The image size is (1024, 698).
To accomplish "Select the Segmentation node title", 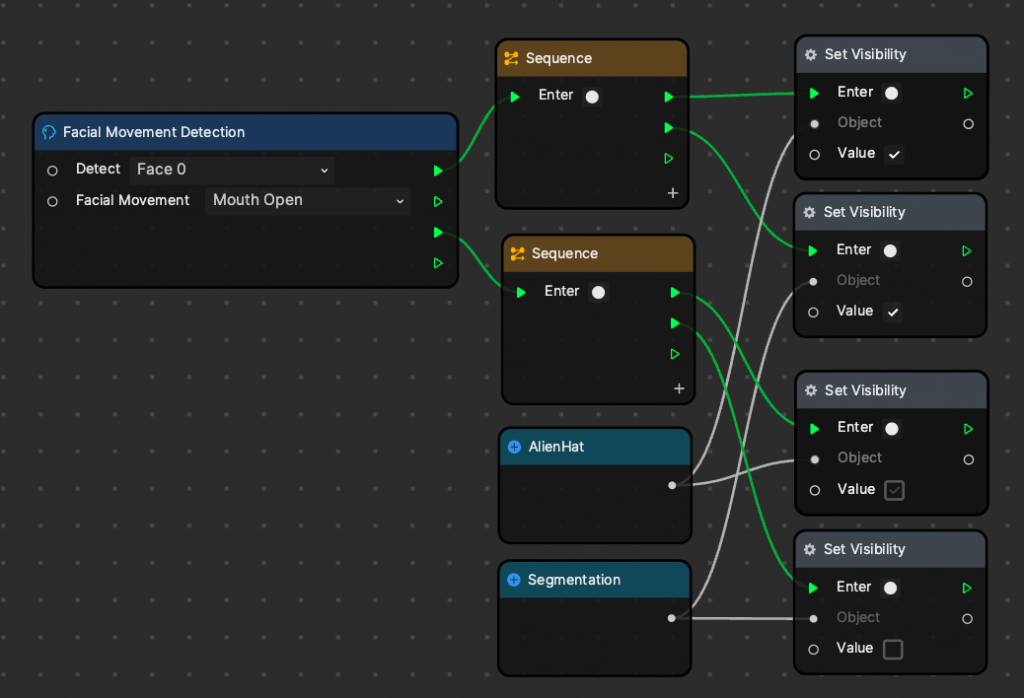I will (574, 580).
